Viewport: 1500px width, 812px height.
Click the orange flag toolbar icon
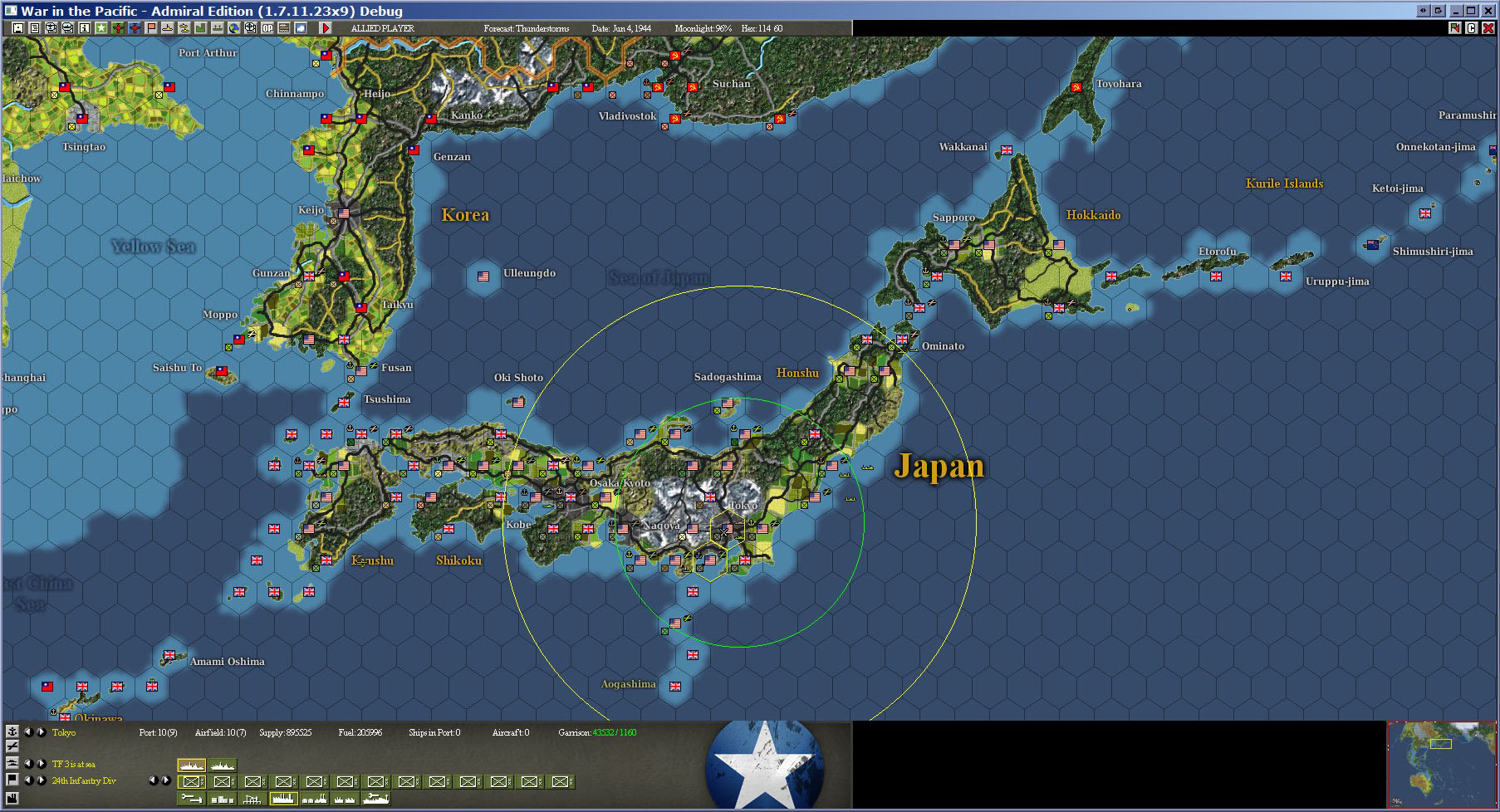pyautogui.click(x=151, y=28)
